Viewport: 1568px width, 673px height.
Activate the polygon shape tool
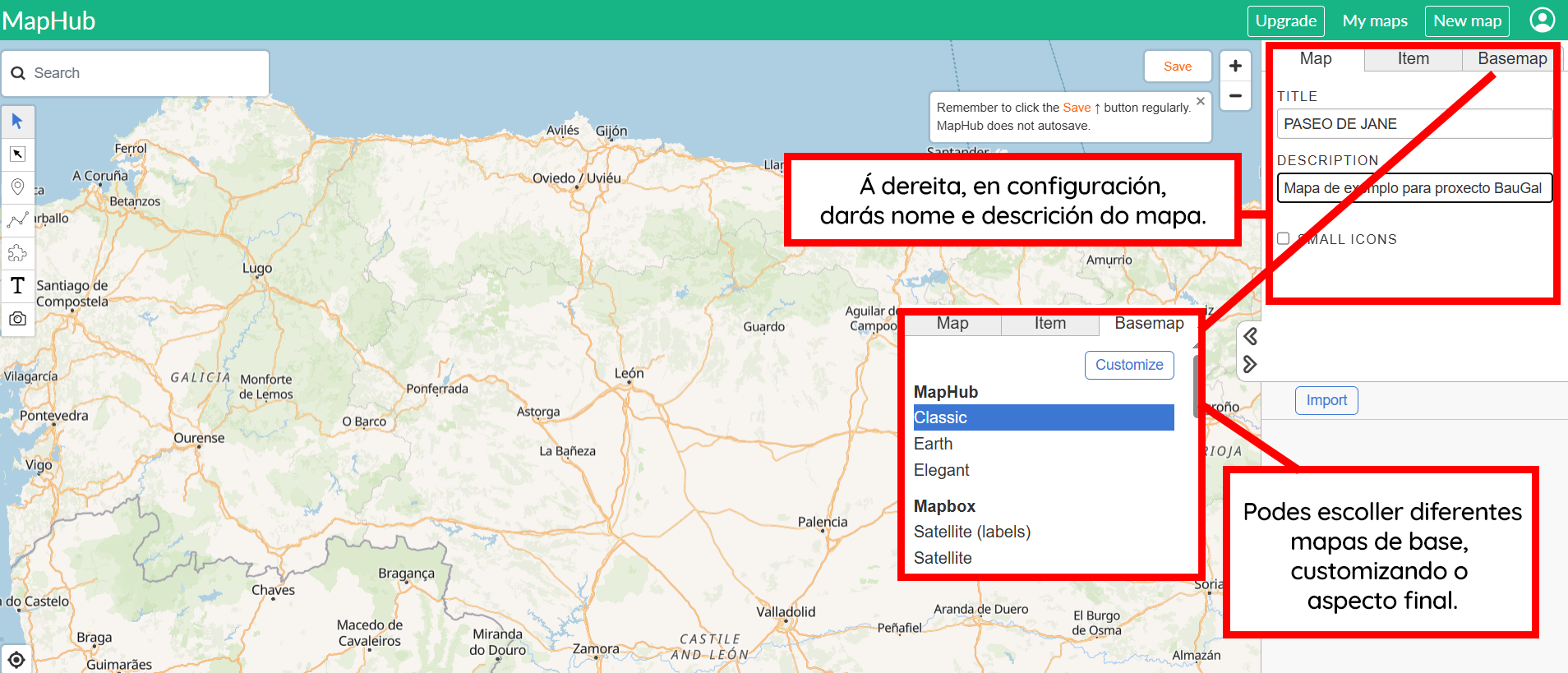(17, 253)
